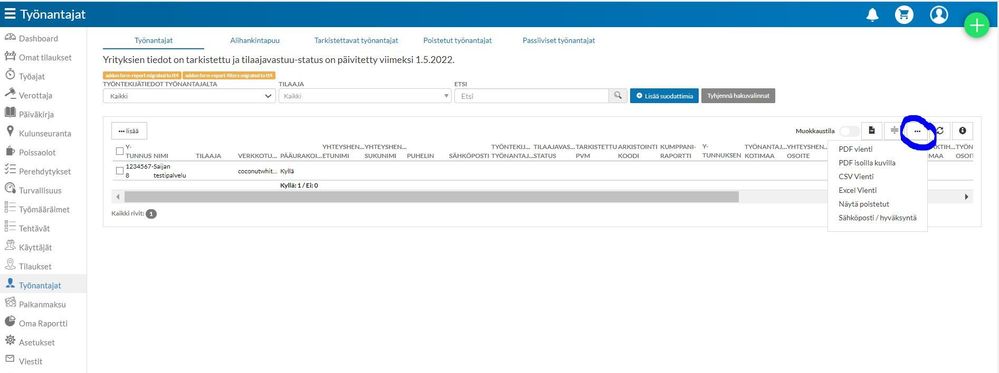Click the green plus add button
This screenshot has height=373, width=999.
(x=976, y=25)
